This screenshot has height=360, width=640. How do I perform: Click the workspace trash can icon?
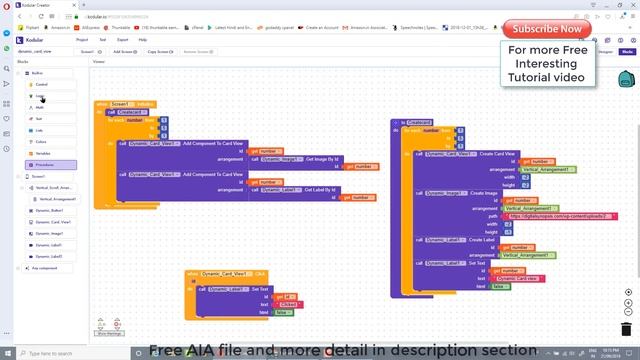[x=626, y=329]
